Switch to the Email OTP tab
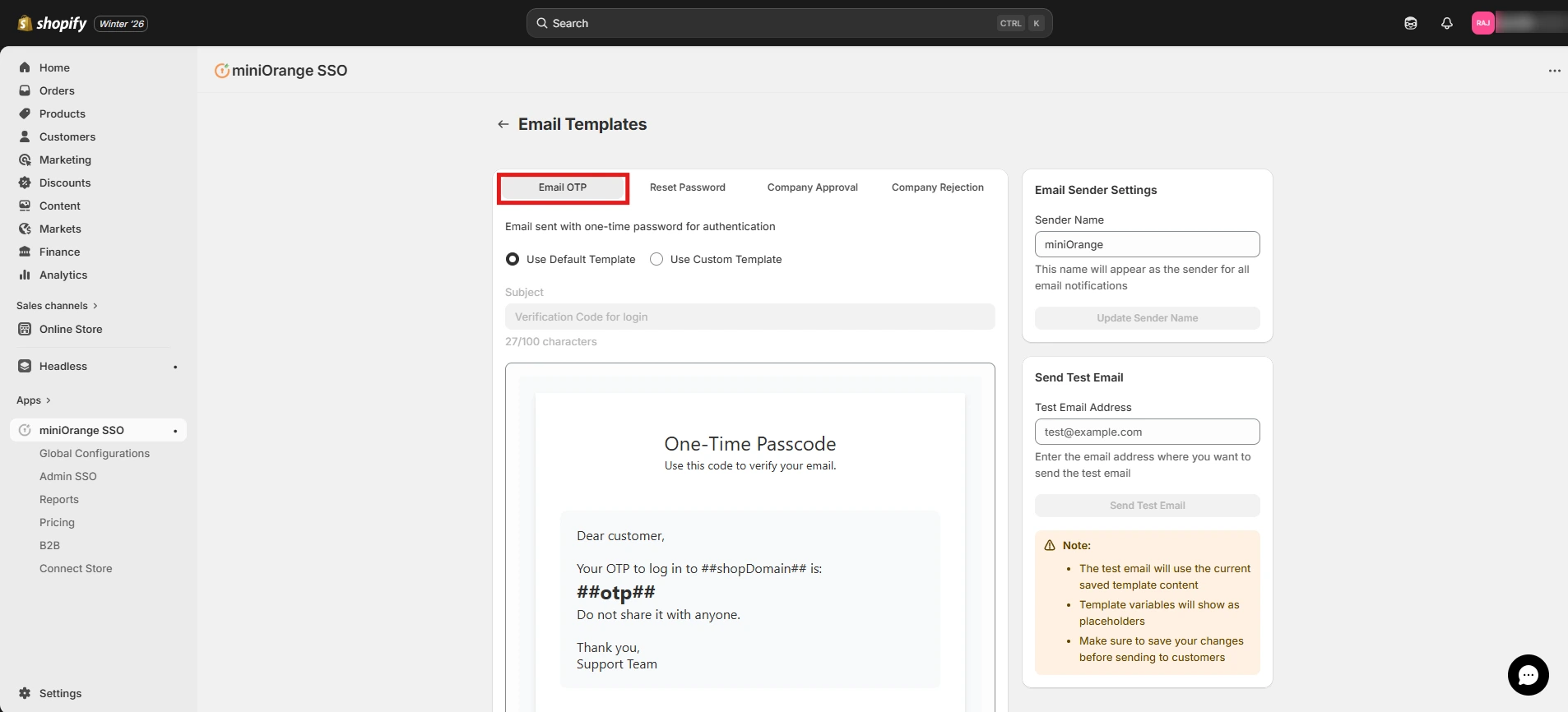 (x=563, y=188)
